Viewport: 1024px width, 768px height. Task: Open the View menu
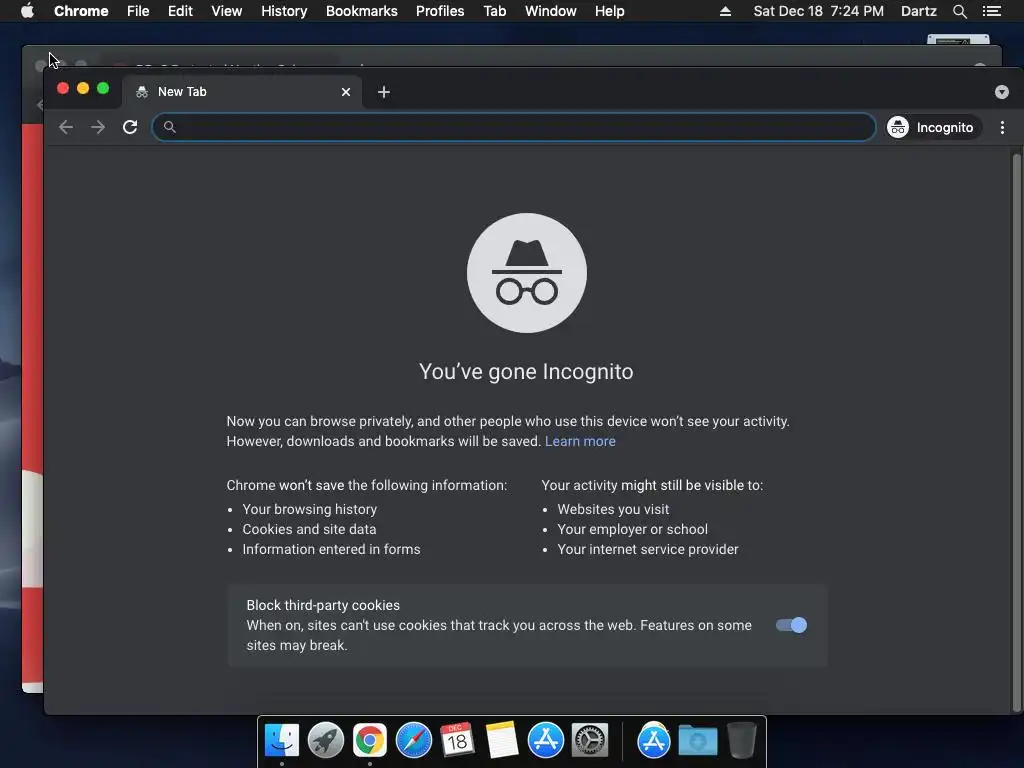pos(227,11)
